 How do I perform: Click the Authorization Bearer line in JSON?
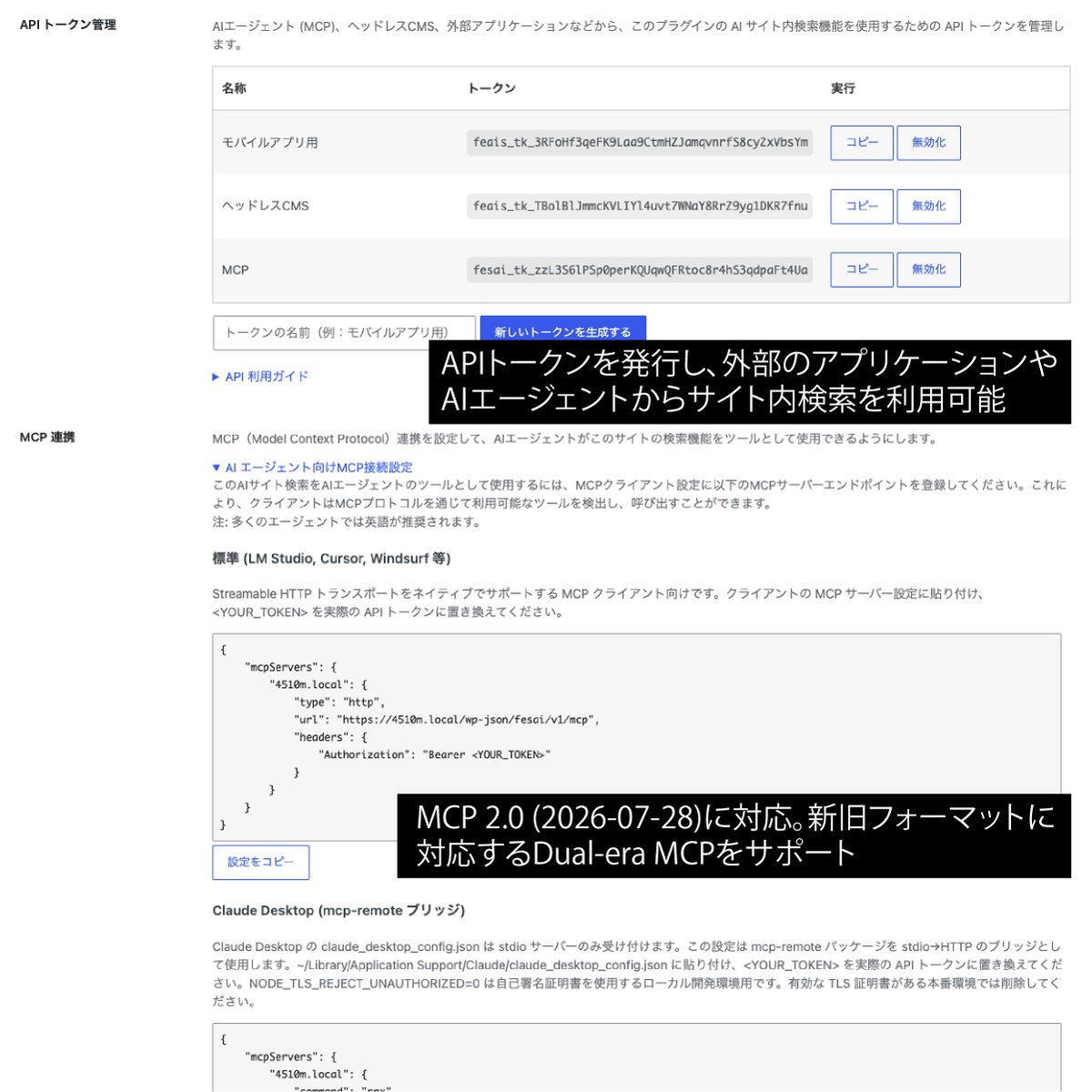pos(435,754)
